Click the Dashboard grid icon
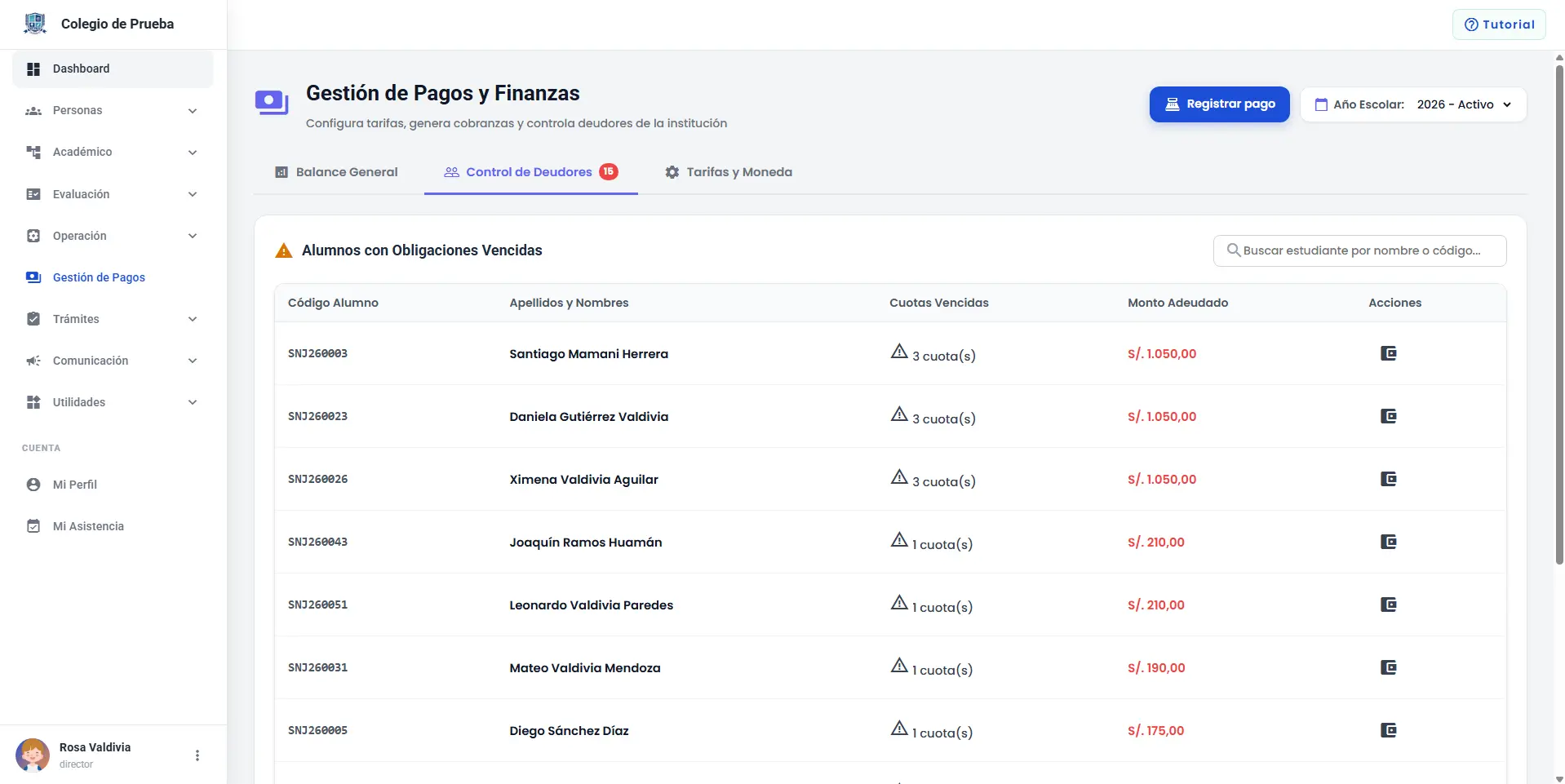The image size is (1565, 784). [x=33, y=69]
